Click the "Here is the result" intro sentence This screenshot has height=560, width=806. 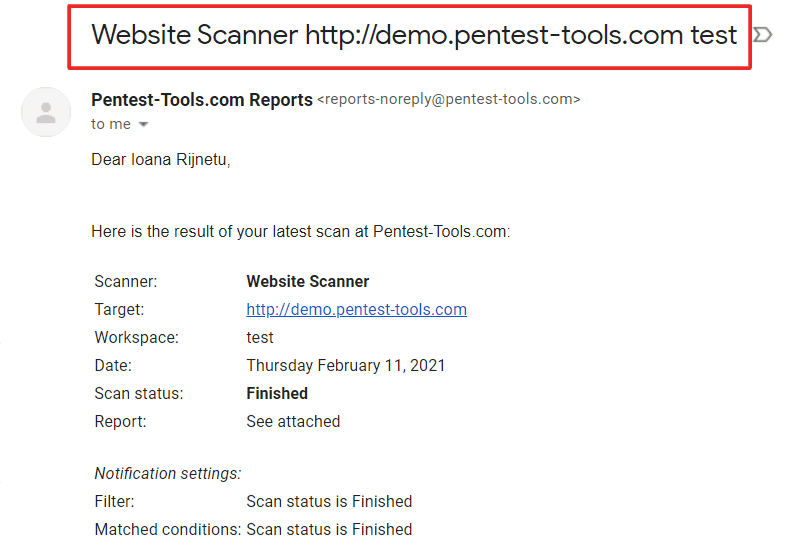pyautogui.click(x=301, y=231)
